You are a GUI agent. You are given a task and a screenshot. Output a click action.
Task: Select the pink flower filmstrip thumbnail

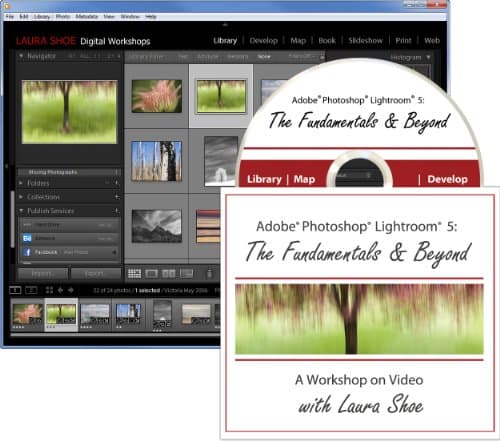point(28,314)
